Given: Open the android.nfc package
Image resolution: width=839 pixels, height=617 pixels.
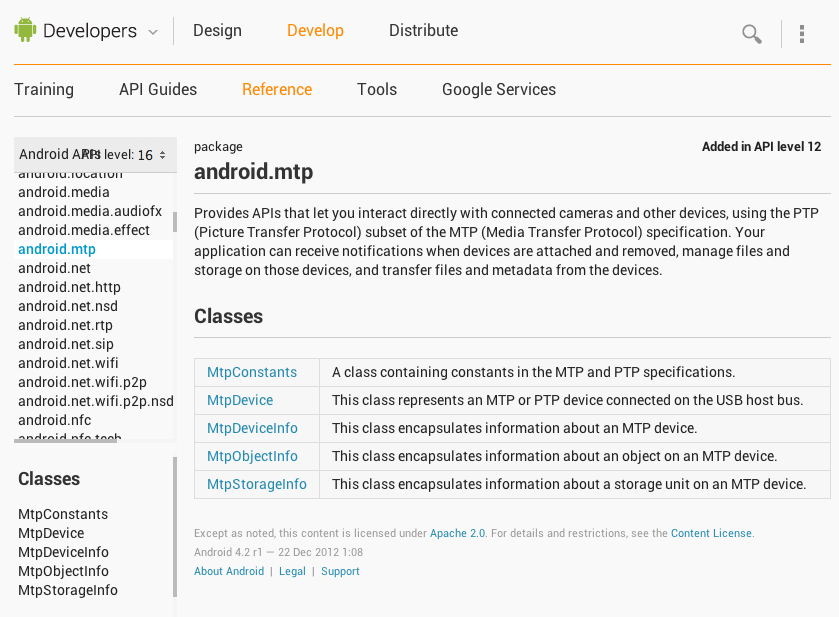Looking at the screenshot, I should pyautogui.click(x=55, y=420).
